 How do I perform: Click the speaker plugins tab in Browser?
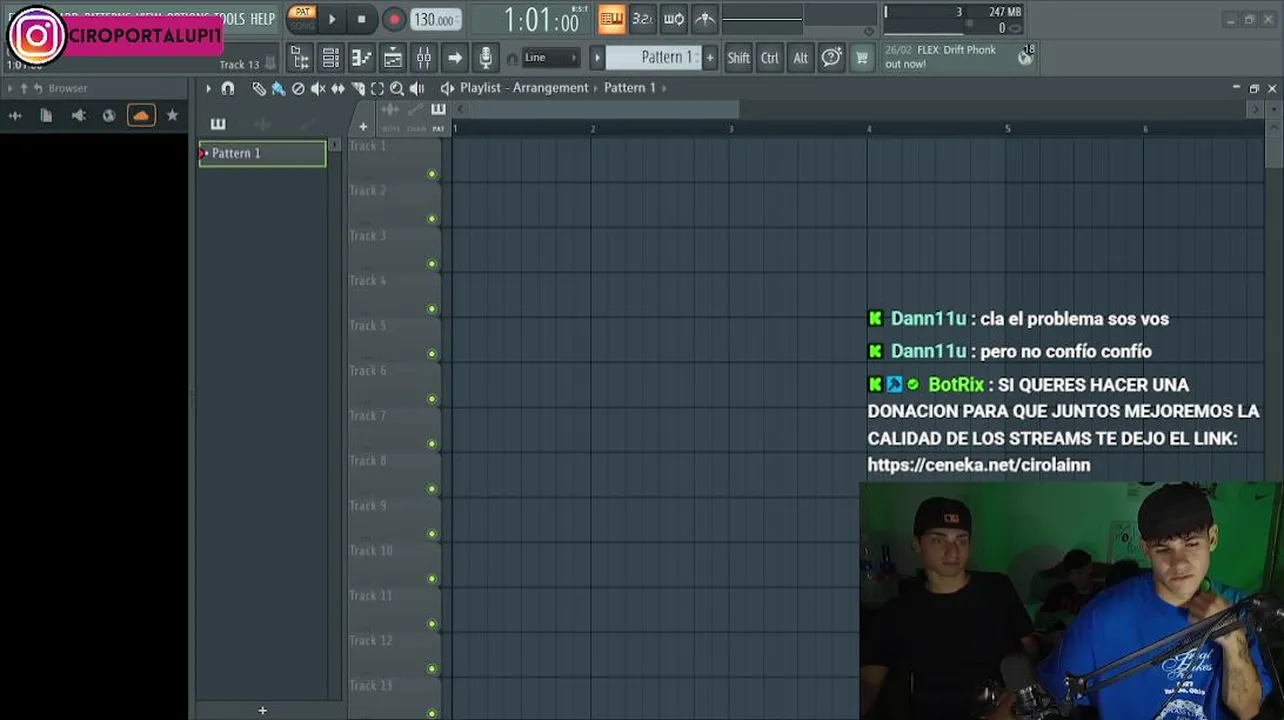(x=78, y=115)
